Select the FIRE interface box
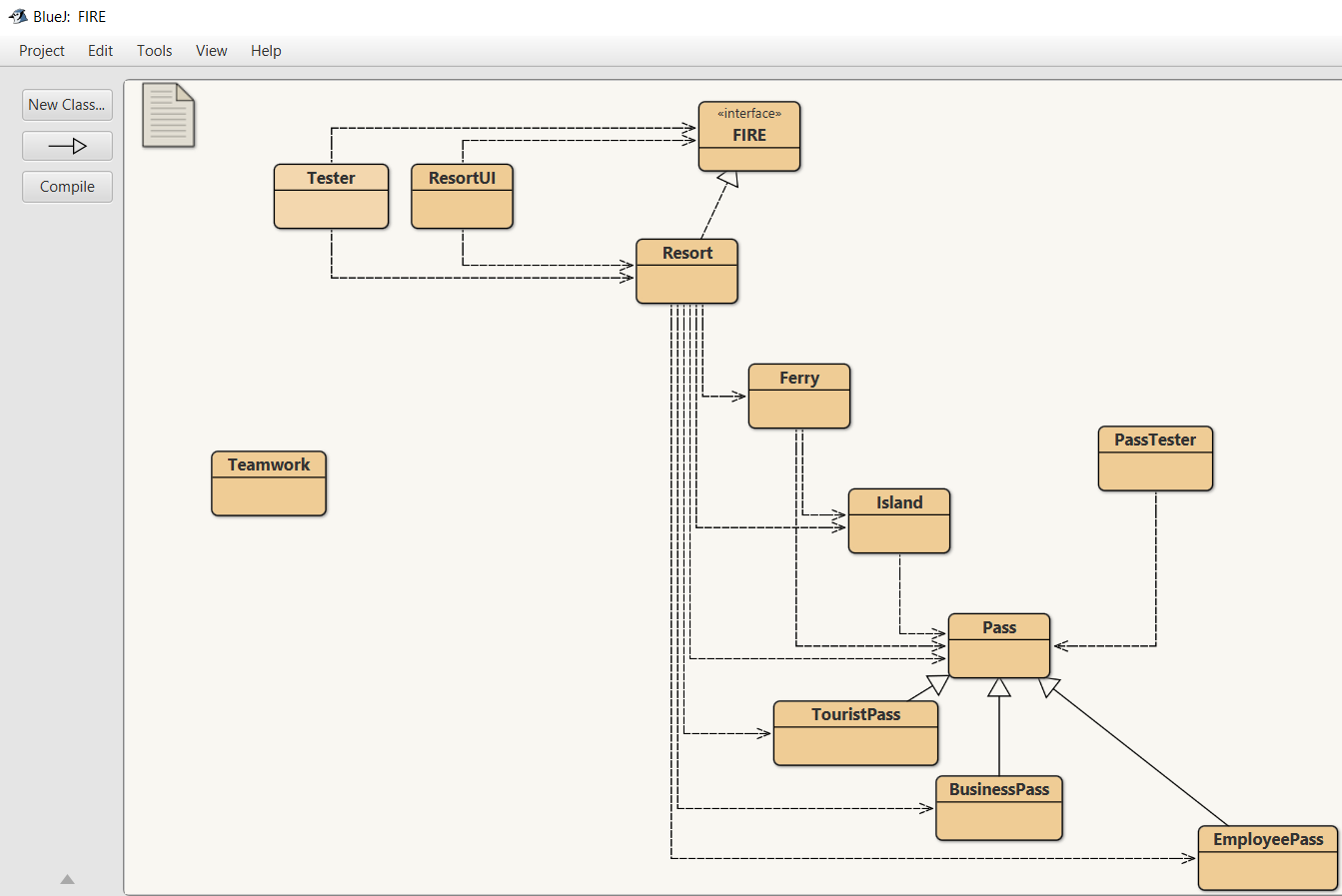 pos(749,136)
